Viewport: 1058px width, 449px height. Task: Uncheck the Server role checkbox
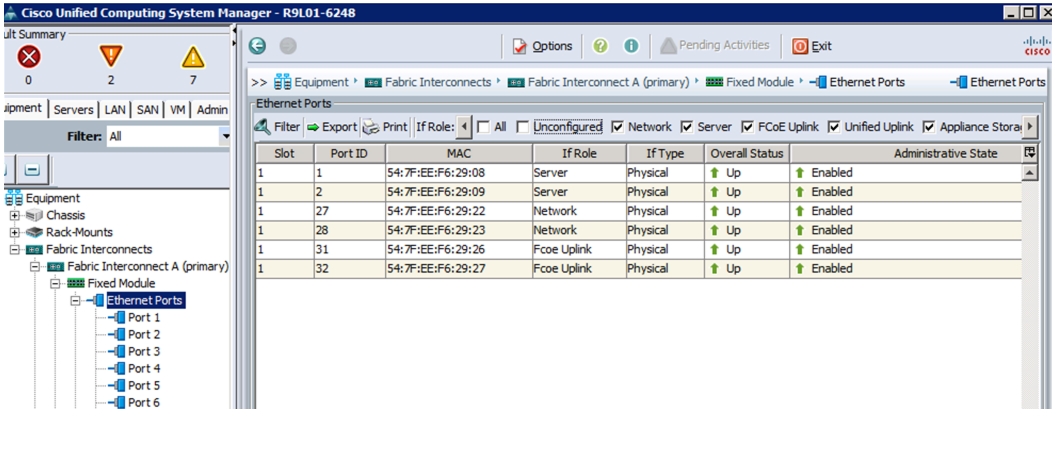(x=687, y=127)
